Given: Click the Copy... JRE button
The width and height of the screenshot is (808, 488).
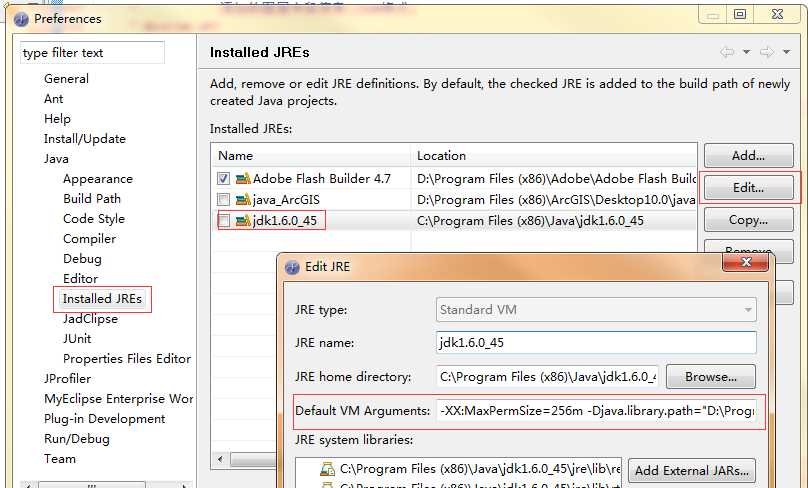Looking at the screenshot, I should pyautogui.click(x=749, y=220).
